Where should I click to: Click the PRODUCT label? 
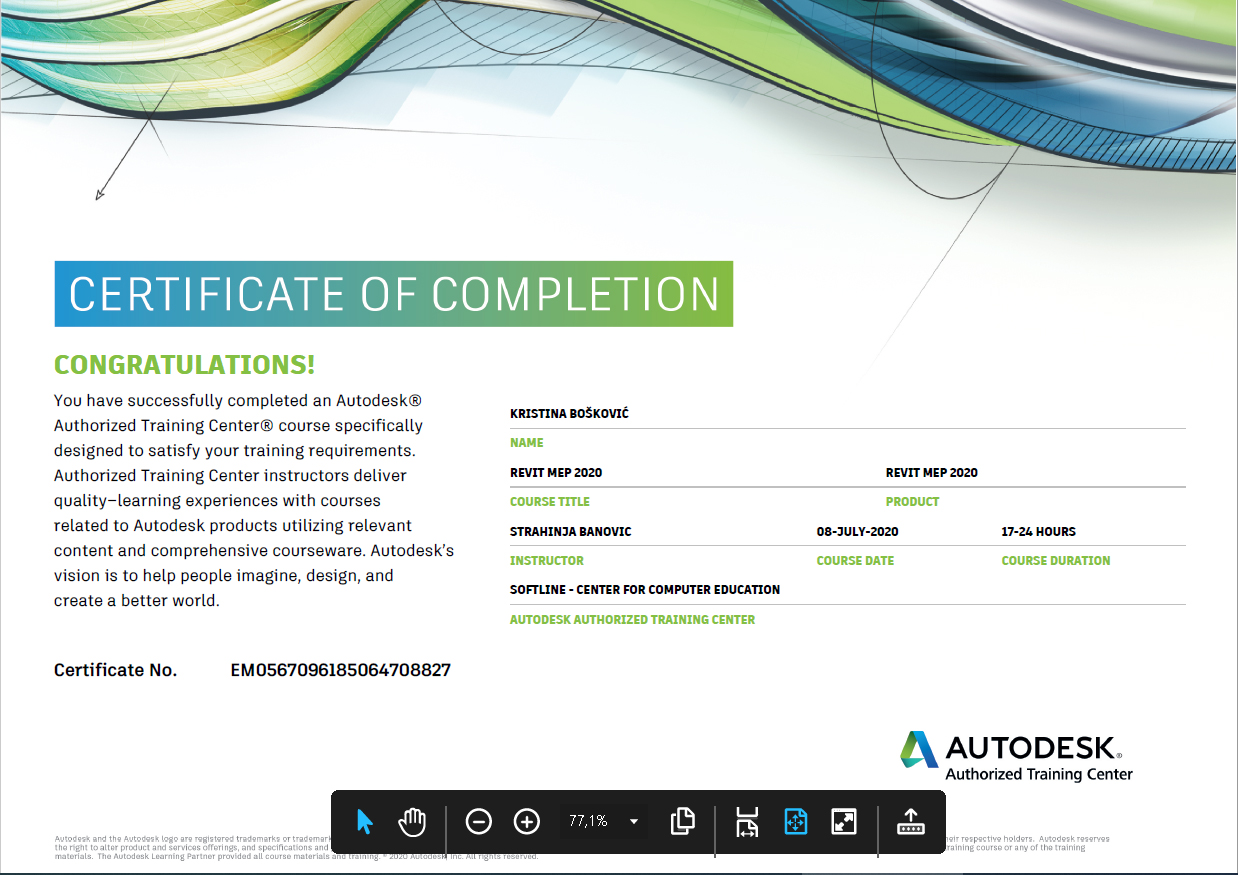pyautogui.click(x=913, y=502)
